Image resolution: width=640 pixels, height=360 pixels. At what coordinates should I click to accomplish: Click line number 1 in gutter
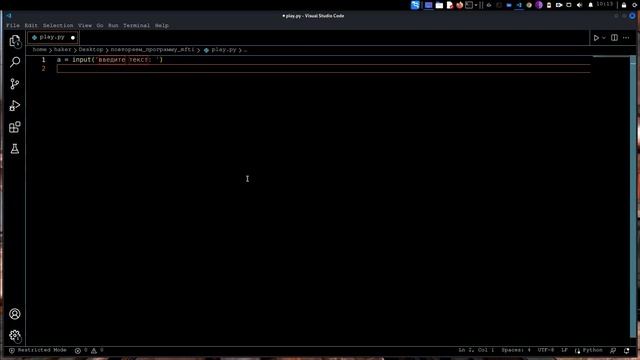tap(43, 60)
